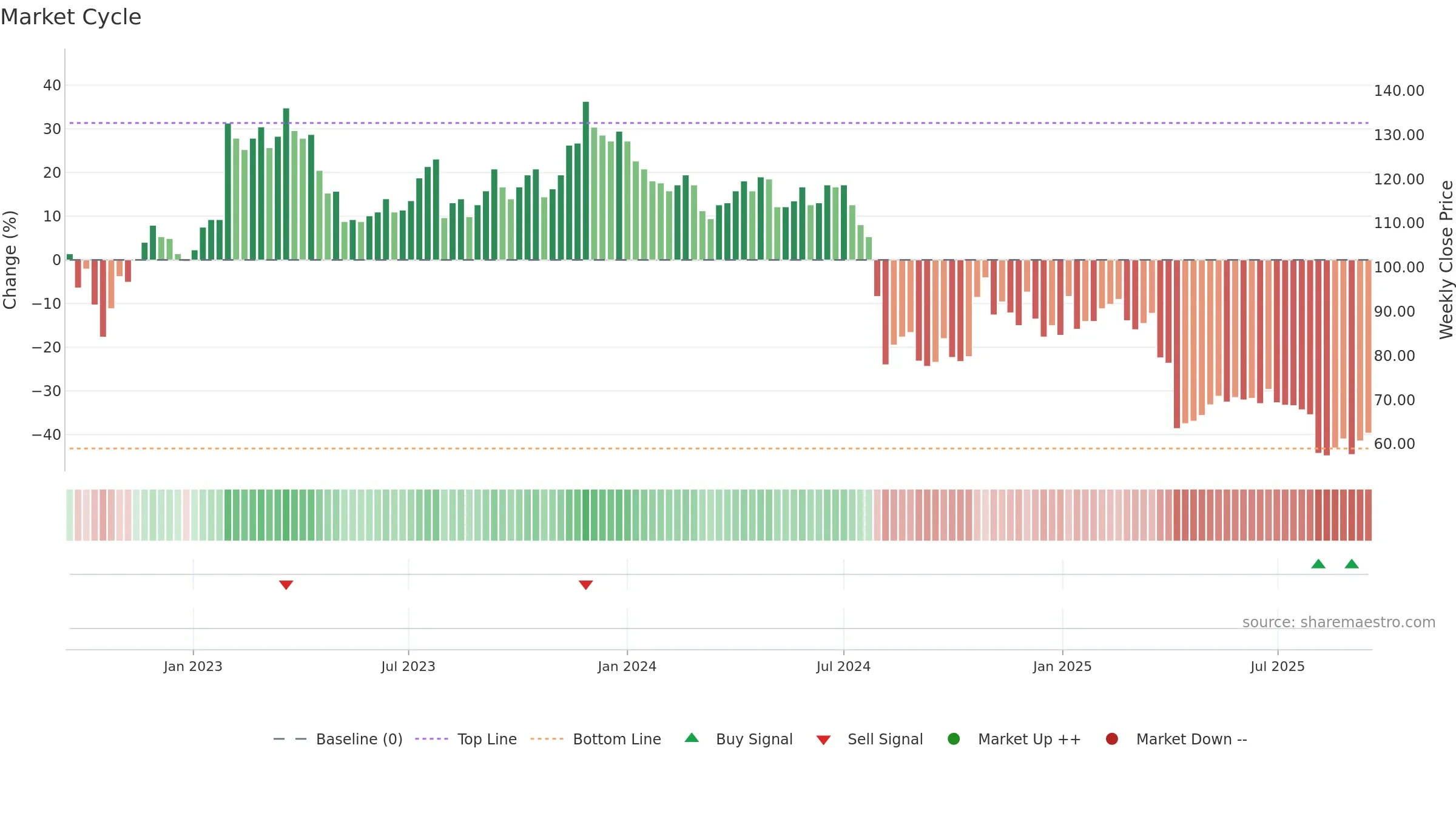This screenshot has height=819, width=1456.
Task: Click the second red sell signal triangle
Action: click(585, 585)
